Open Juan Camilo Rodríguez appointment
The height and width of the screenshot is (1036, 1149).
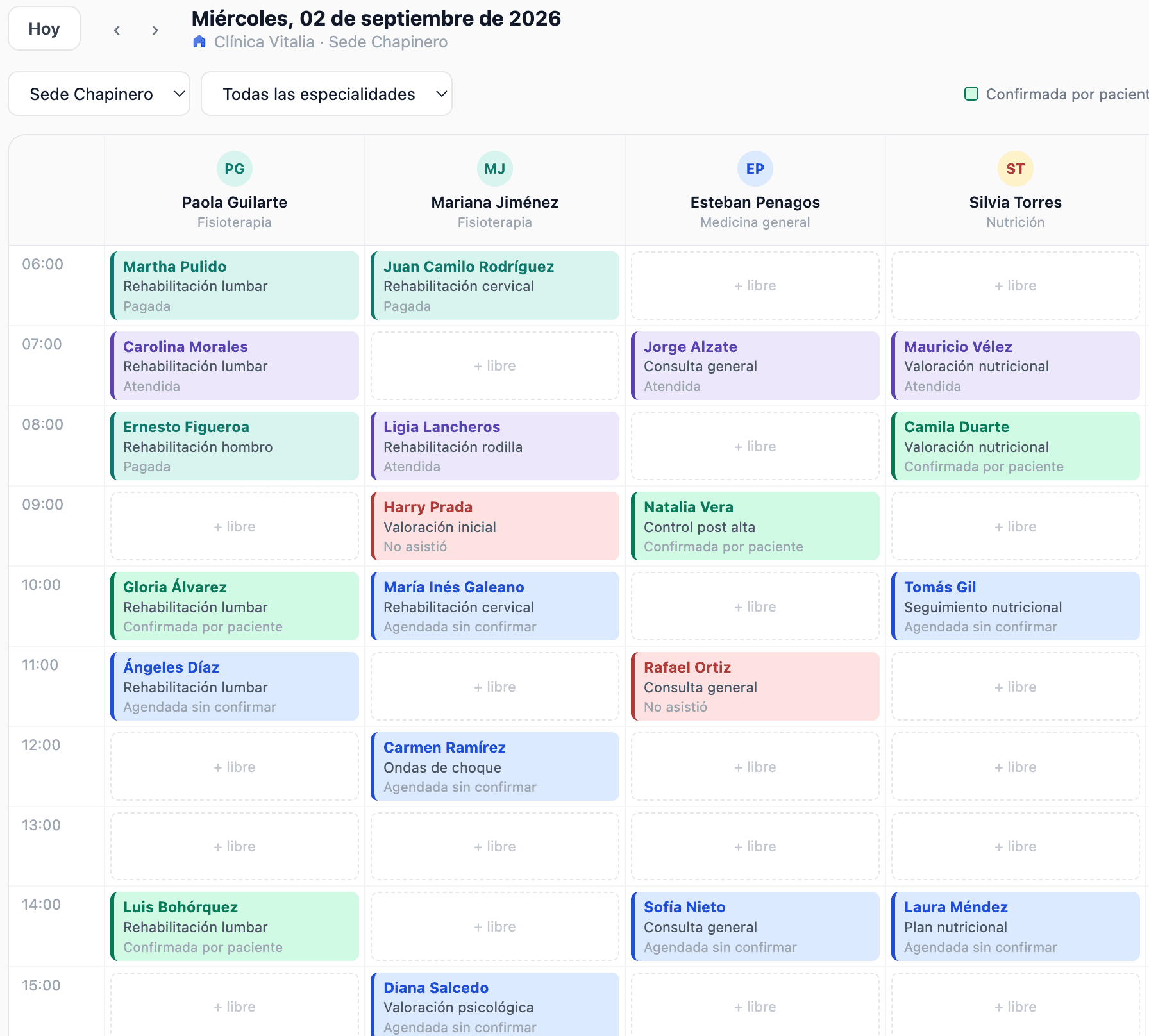(495, 285)
